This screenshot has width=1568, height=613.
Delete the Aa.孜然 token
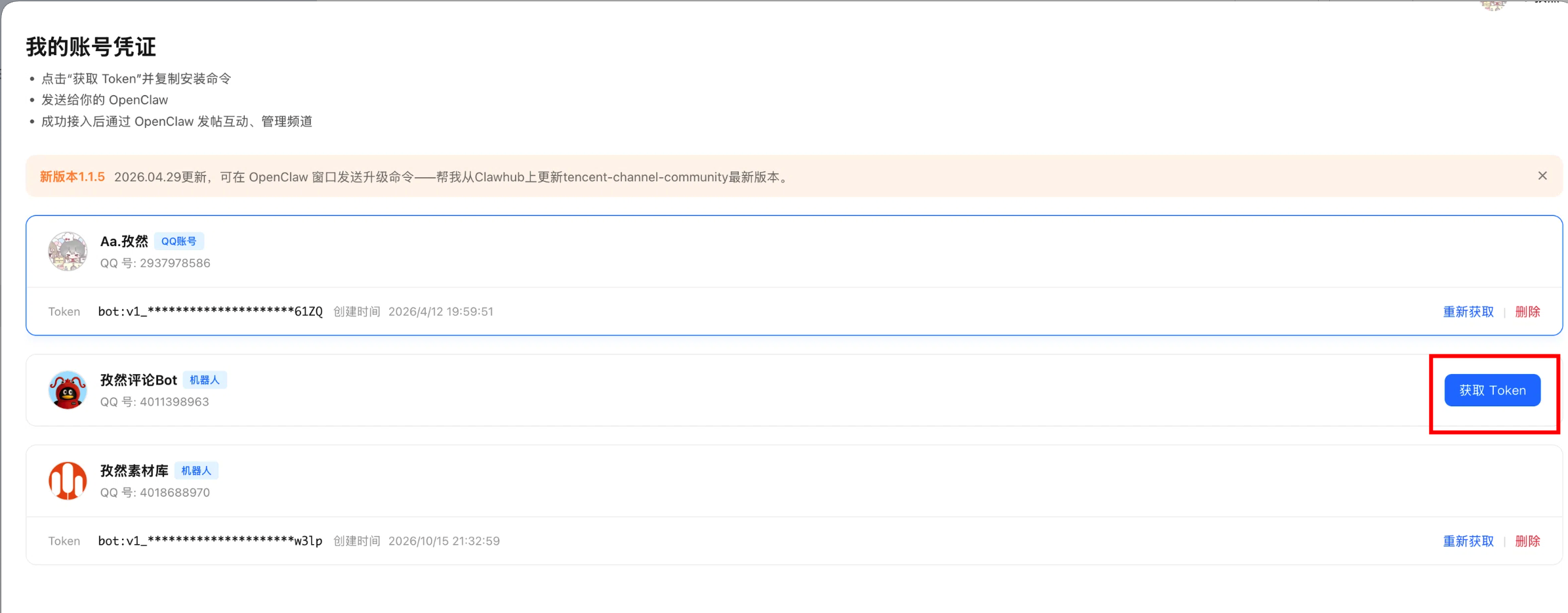tap(1527, 312)
